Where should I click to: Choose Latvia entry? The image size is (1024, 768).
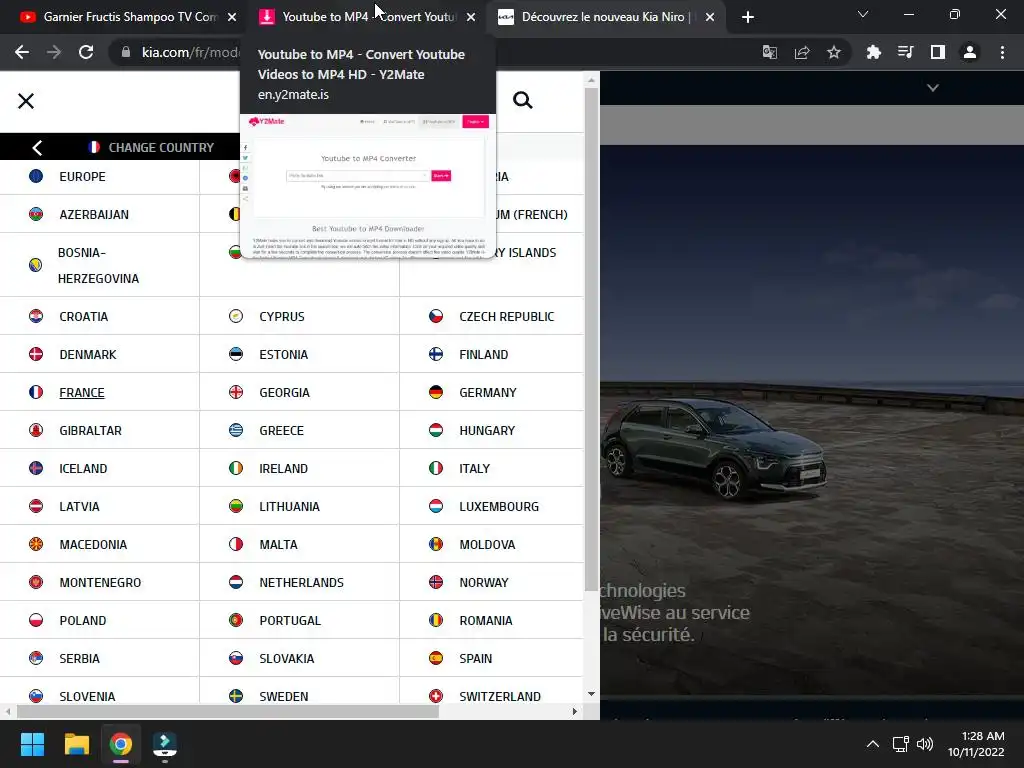click(79, 506)
